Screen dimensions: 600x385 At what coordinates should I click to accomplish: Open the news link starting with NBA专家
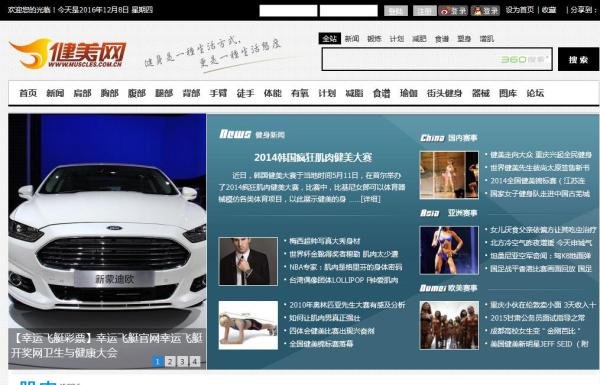(346, 267)
